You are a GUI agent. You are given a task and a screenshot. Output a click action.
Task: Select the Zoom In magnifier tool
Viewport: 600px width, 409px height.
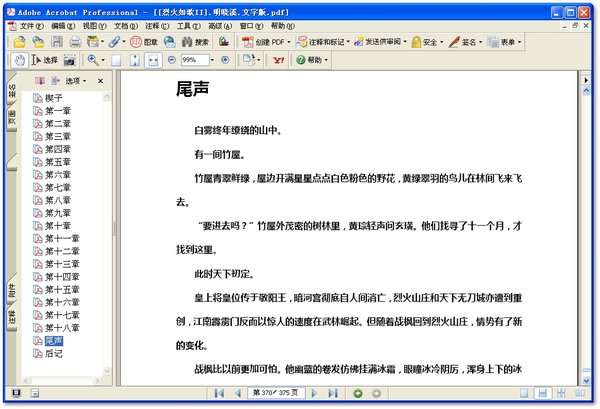[x=93, y=60]
